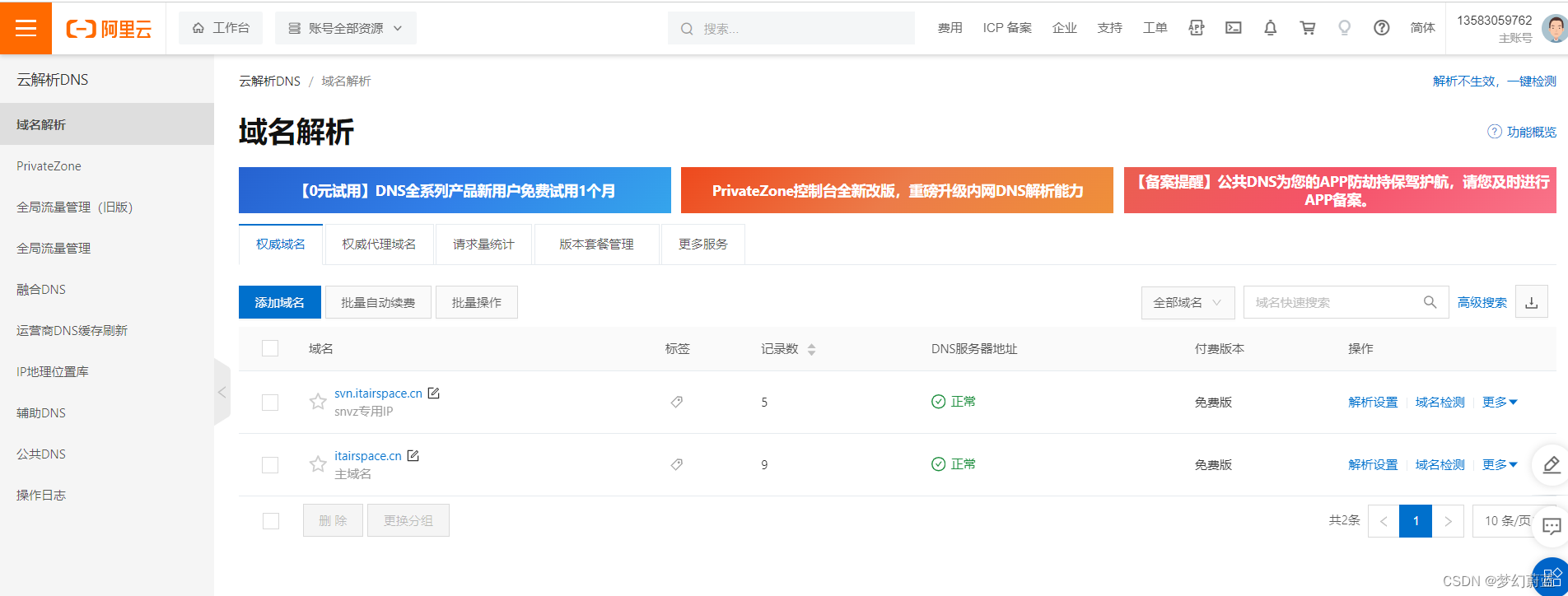The width and height of the screenshot is (1568, 596).
Task: Click the blue 0元试用 DNS banner
Action: [455, 190]
